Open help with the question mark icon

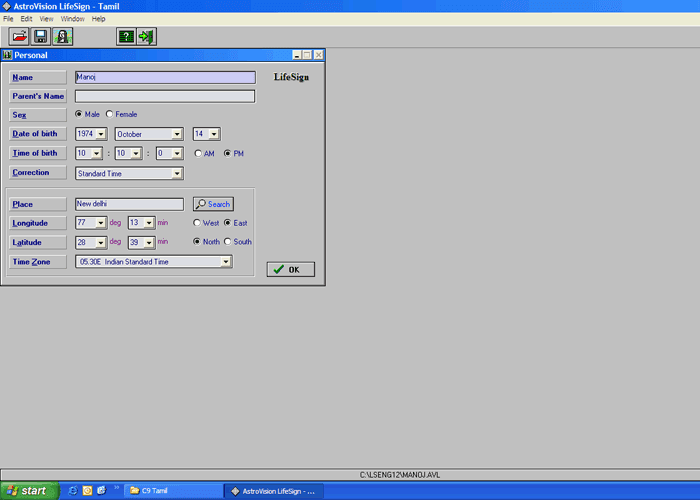tap(126, 37)
